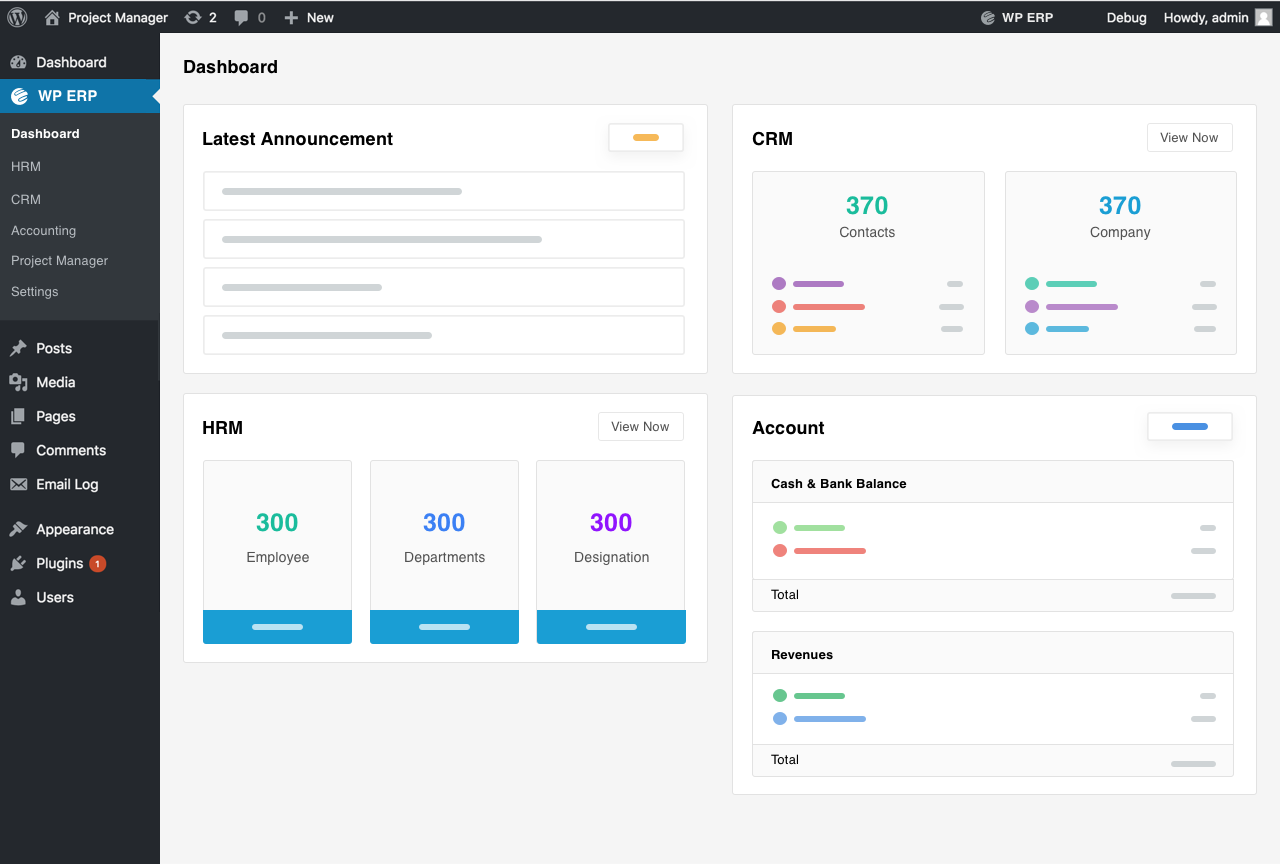Open Plugins menu with update badge

pos(60,563)
